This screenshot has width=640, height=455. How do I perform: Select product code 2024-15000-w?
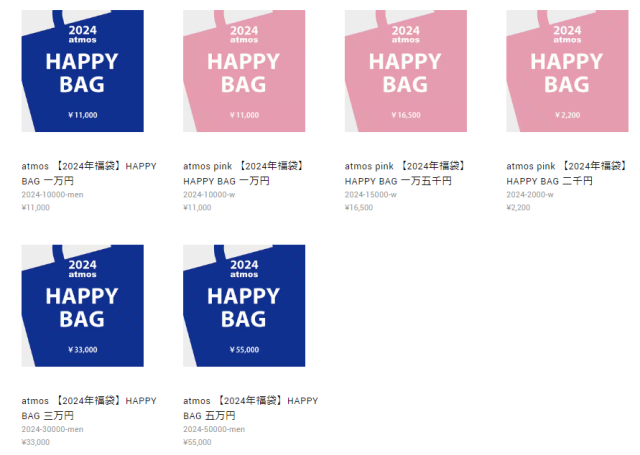tap(371, 195)
